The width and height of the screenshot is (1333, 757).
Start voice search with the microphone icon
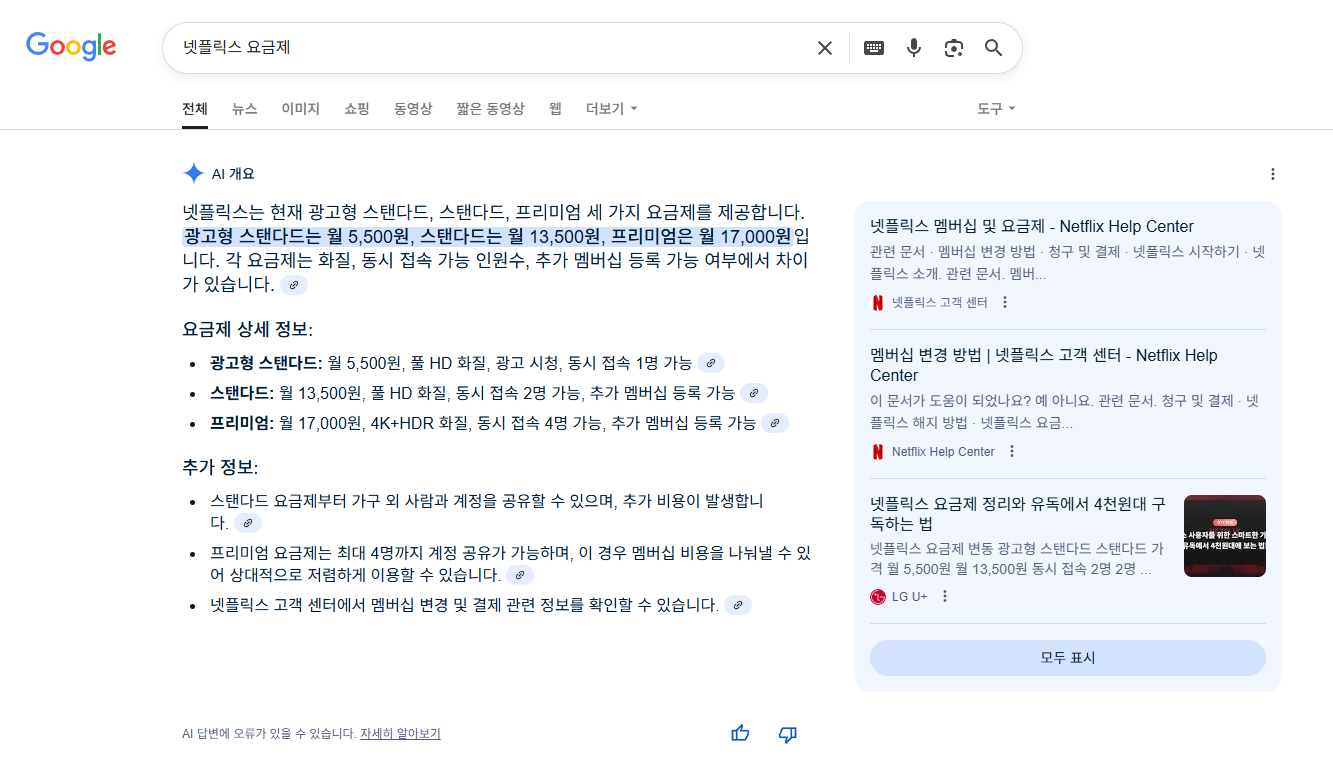click(914, 48)
